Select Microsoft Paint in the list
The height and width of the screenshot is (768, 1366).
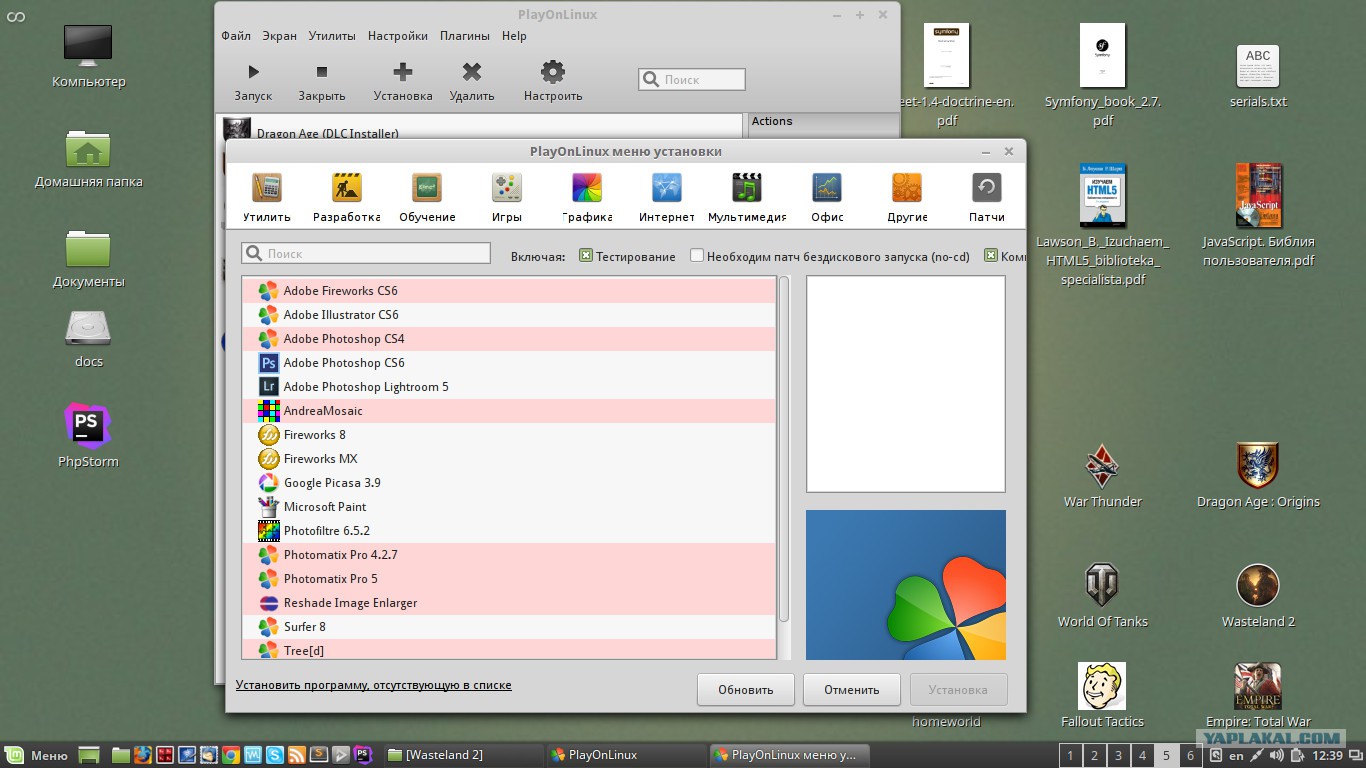509,507
